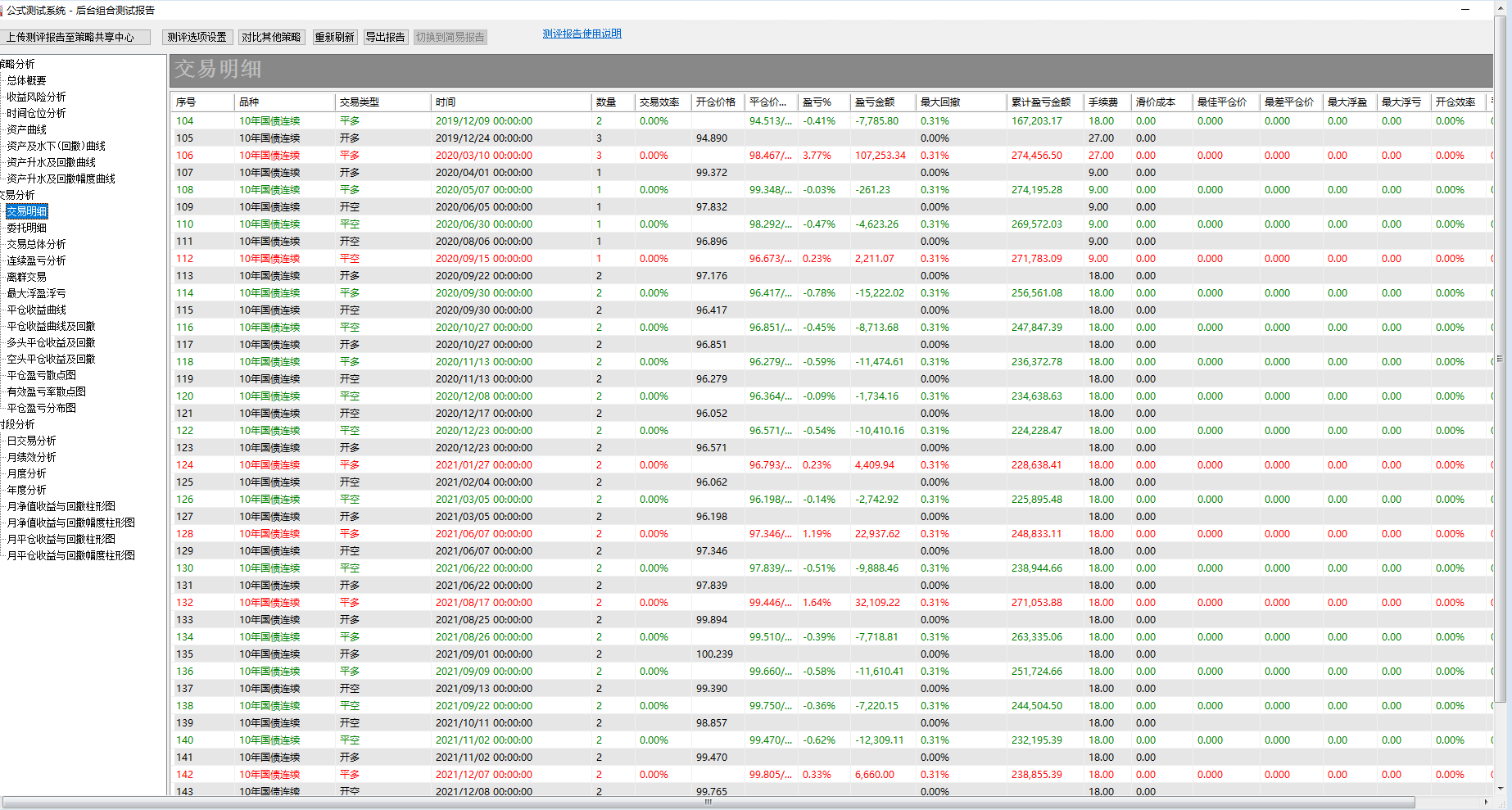Sort by 序号 column header

[x=202, y=102]
